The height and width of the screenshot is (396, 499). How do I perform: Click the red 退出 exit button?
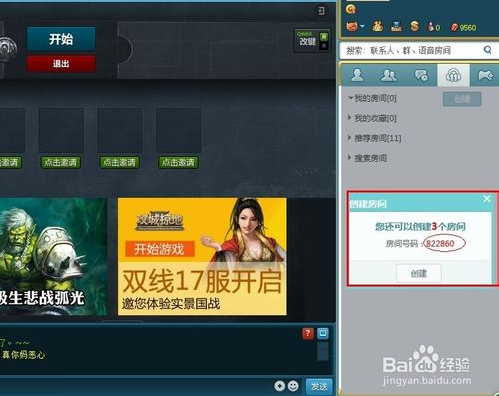[61, 63]
